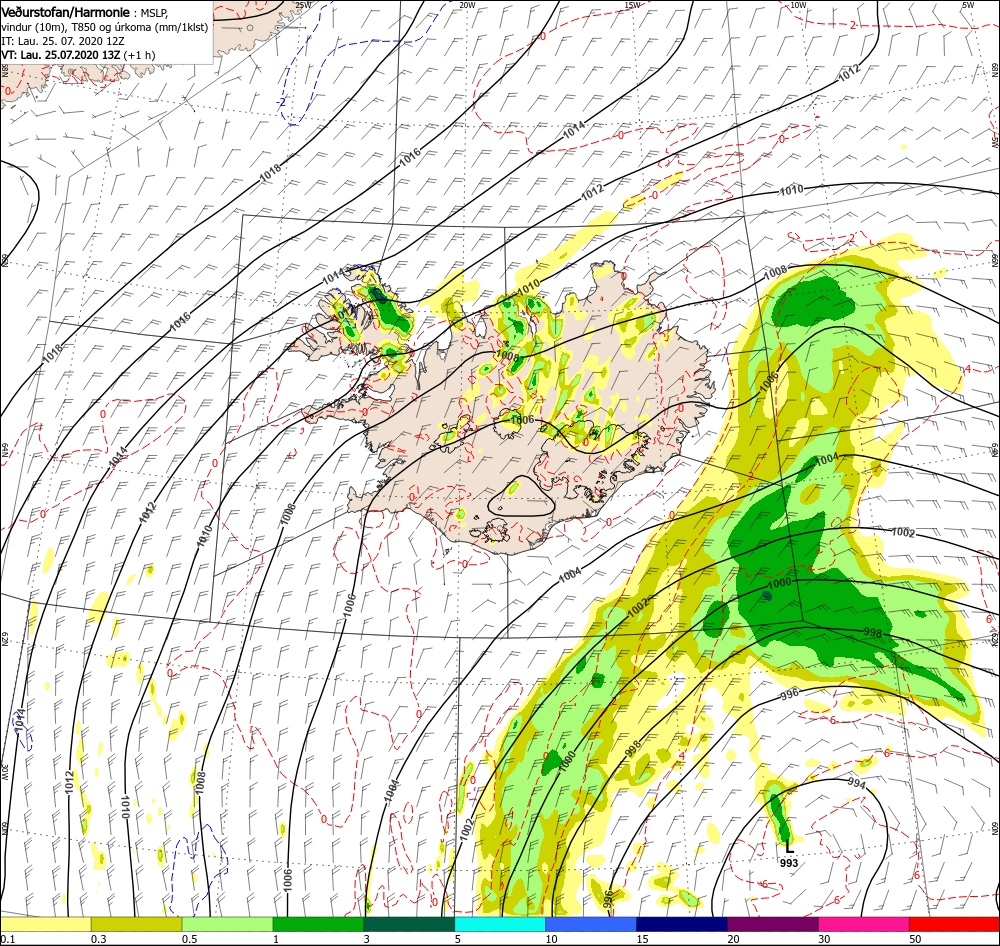
Task: Select the '25W' longitude label at top
Action: [303, 5]
